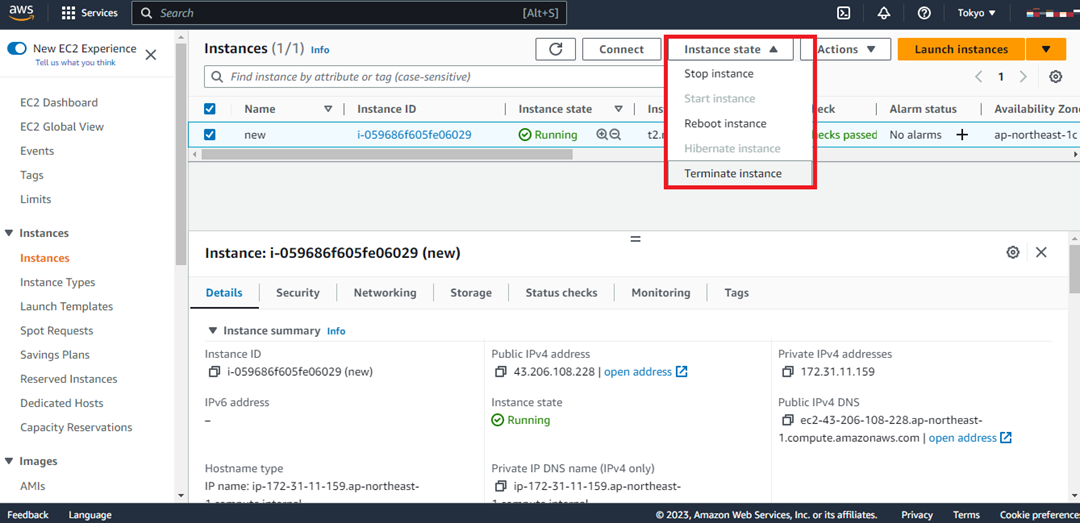Viewport: 1080px width, 523px height.
Task: Open table preferences gear next to pagination
Action: 1055,76
